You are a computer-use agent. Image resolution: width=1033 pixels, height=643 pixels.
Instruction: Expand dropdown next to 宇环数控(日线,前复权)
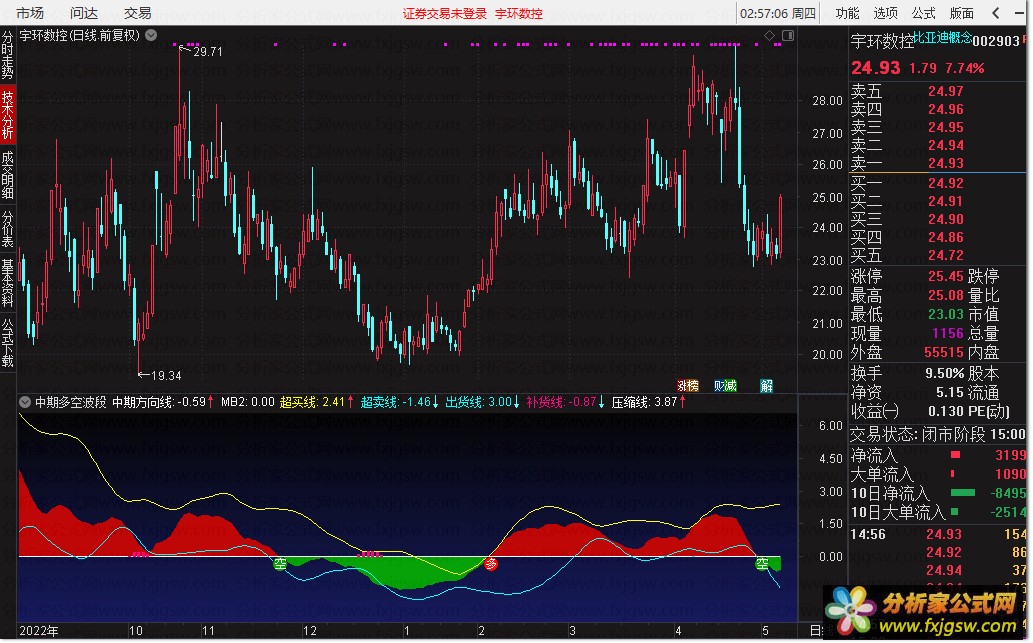click(x=151, y=35)
